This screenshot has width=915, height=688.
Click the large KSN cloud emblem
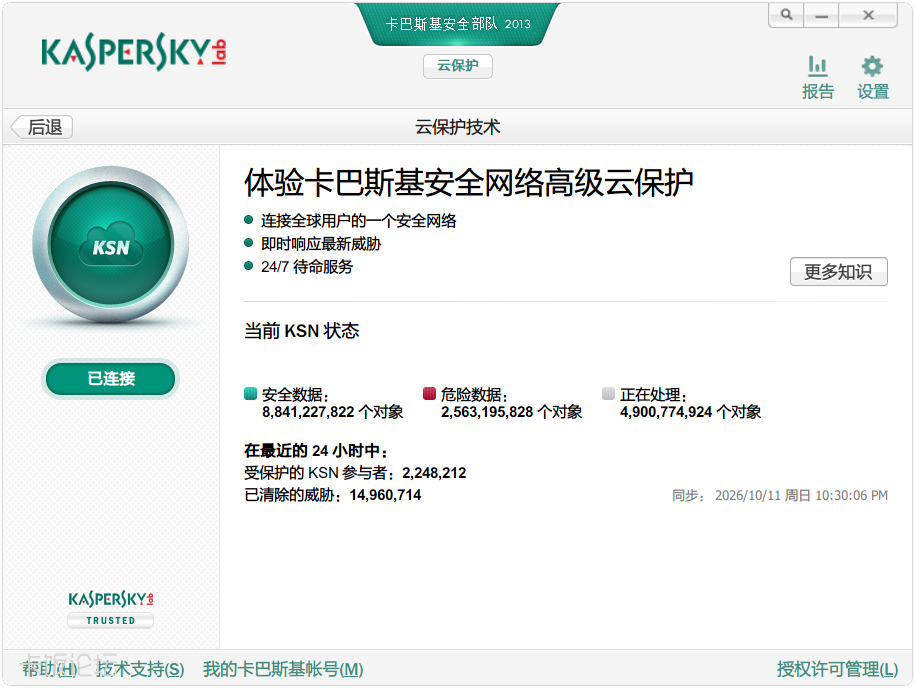pyautogui.click(x=111, y=245)
